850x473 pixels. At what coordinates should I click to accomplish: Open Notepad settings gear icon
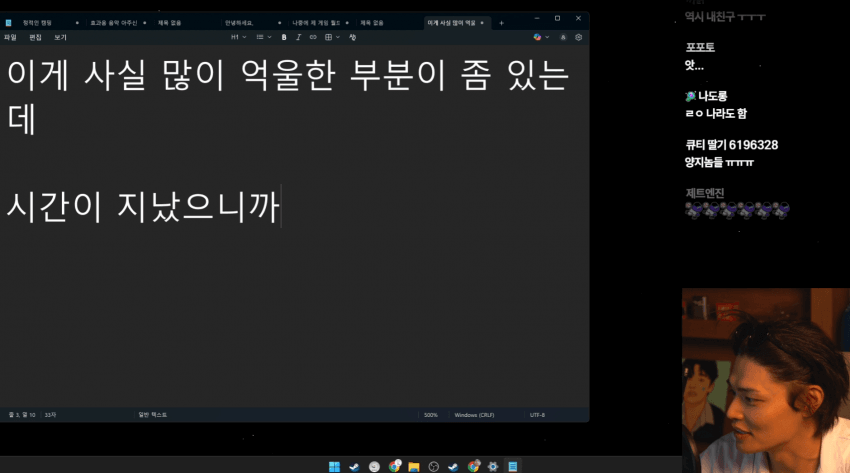tap(578, 37)
